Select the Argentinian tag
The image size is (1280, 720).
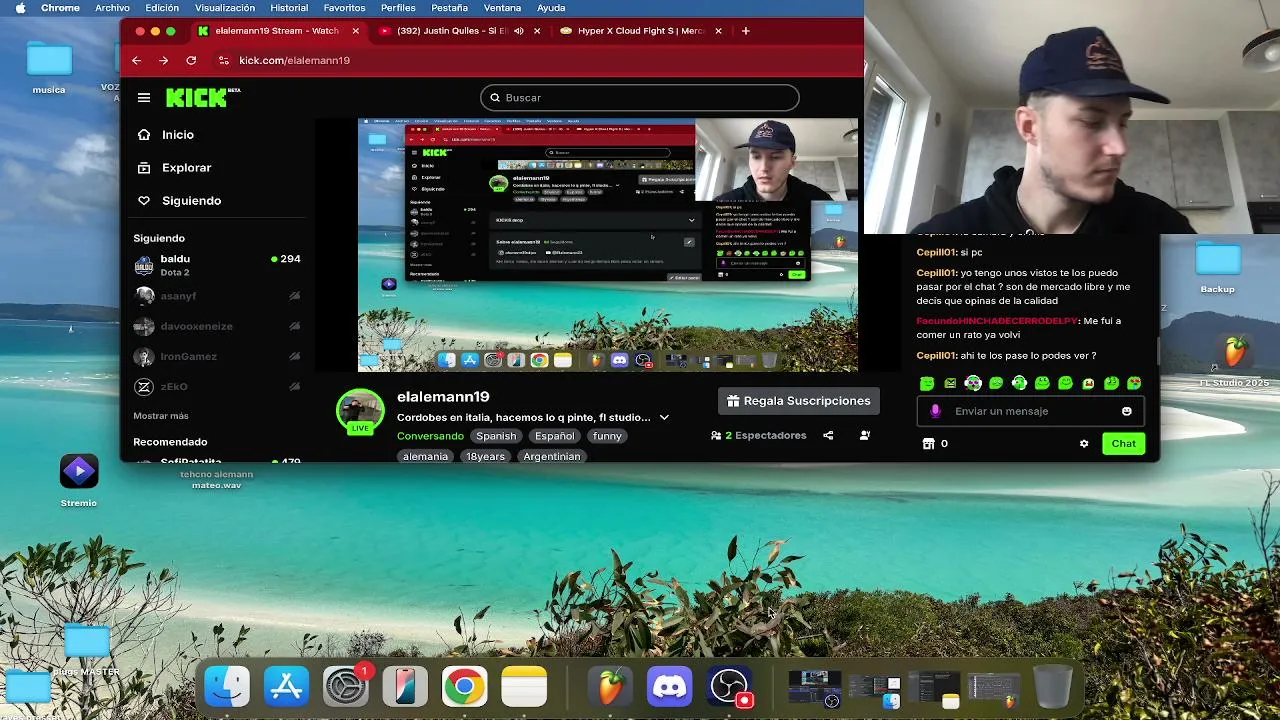click(x=552, y=456)
